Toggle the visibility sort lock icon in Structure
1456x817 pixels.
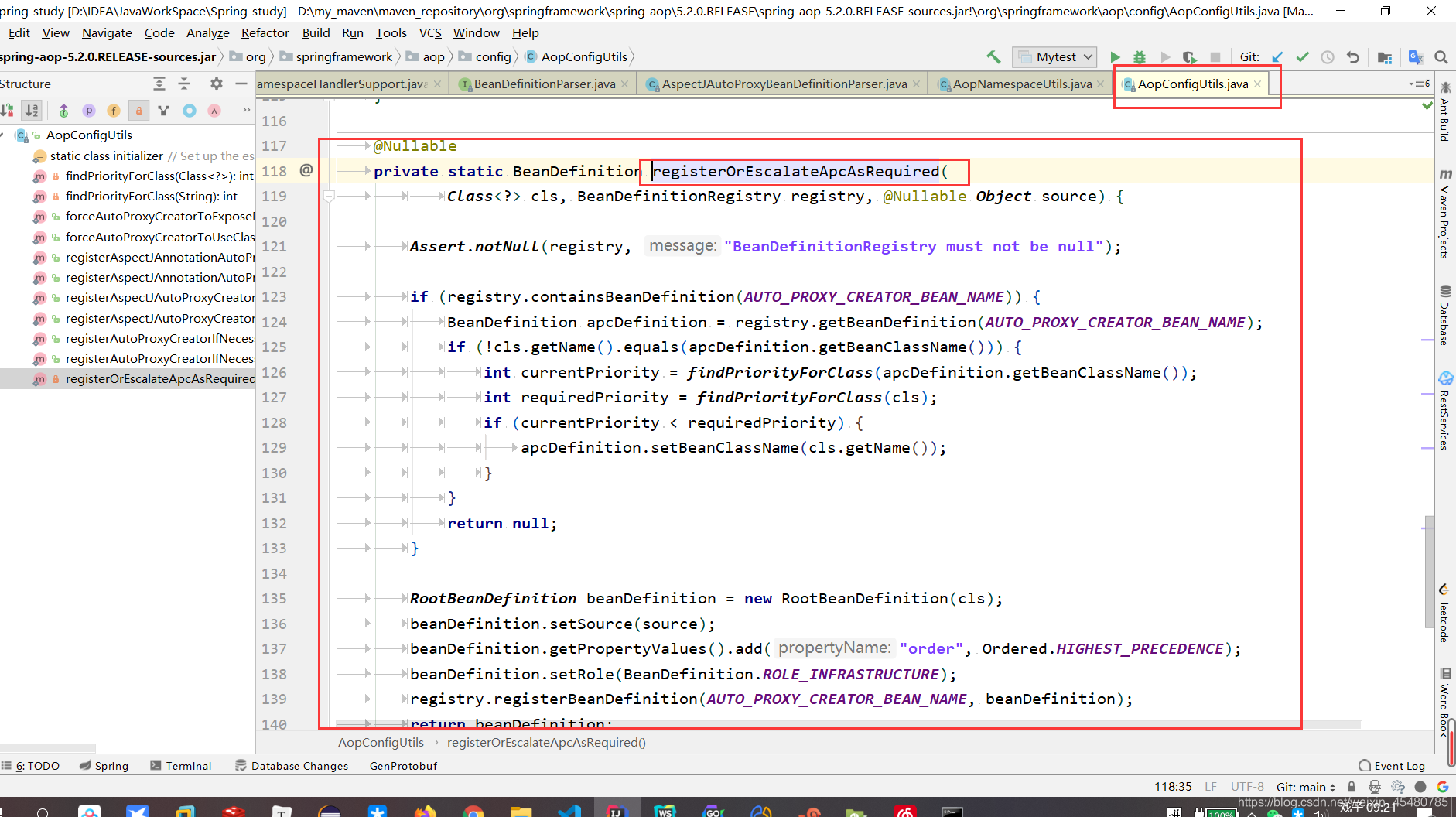8,111
